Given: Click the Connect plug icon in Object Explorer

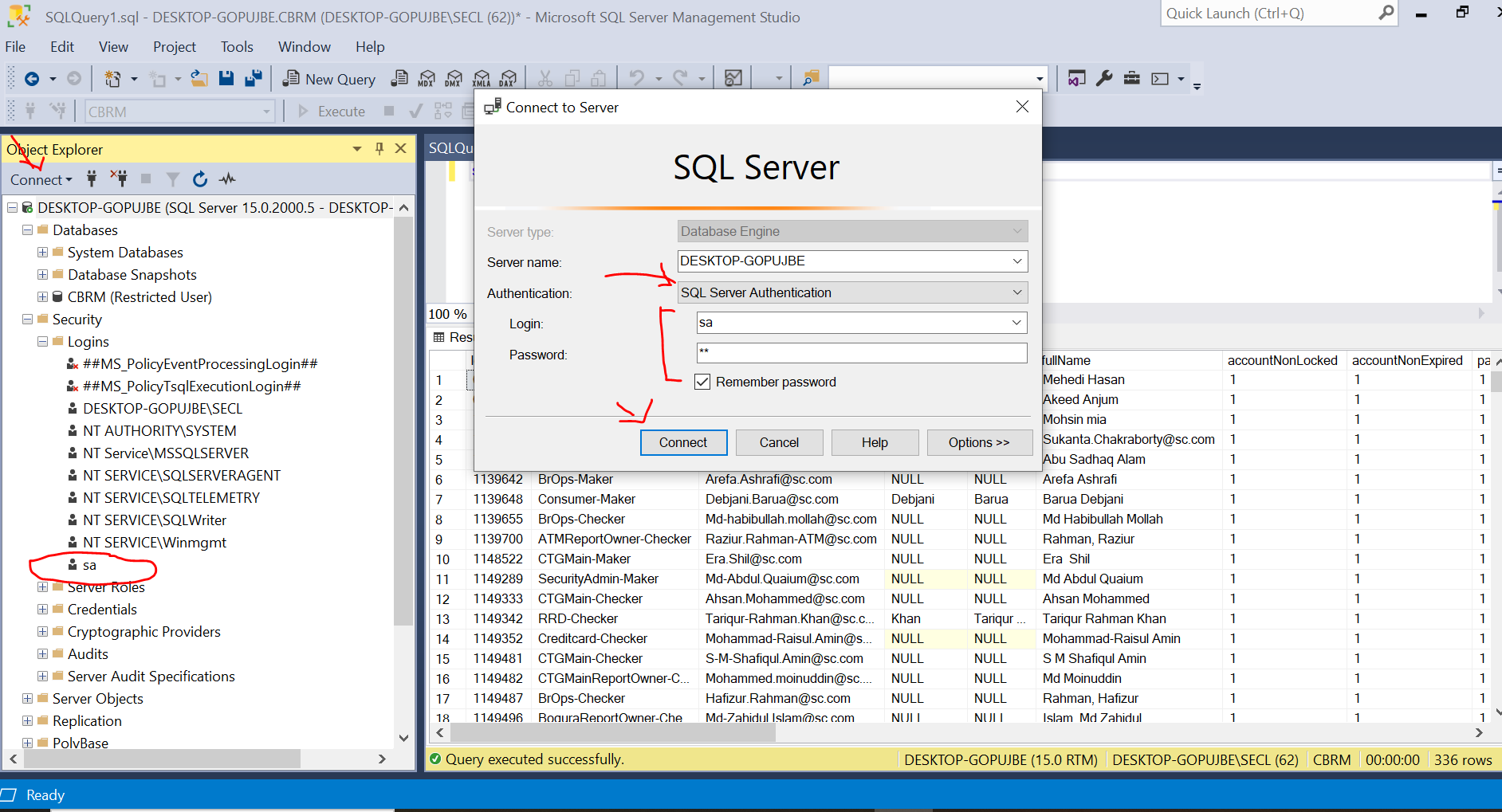Looking at the screenshot, I should tap(92, 178).
